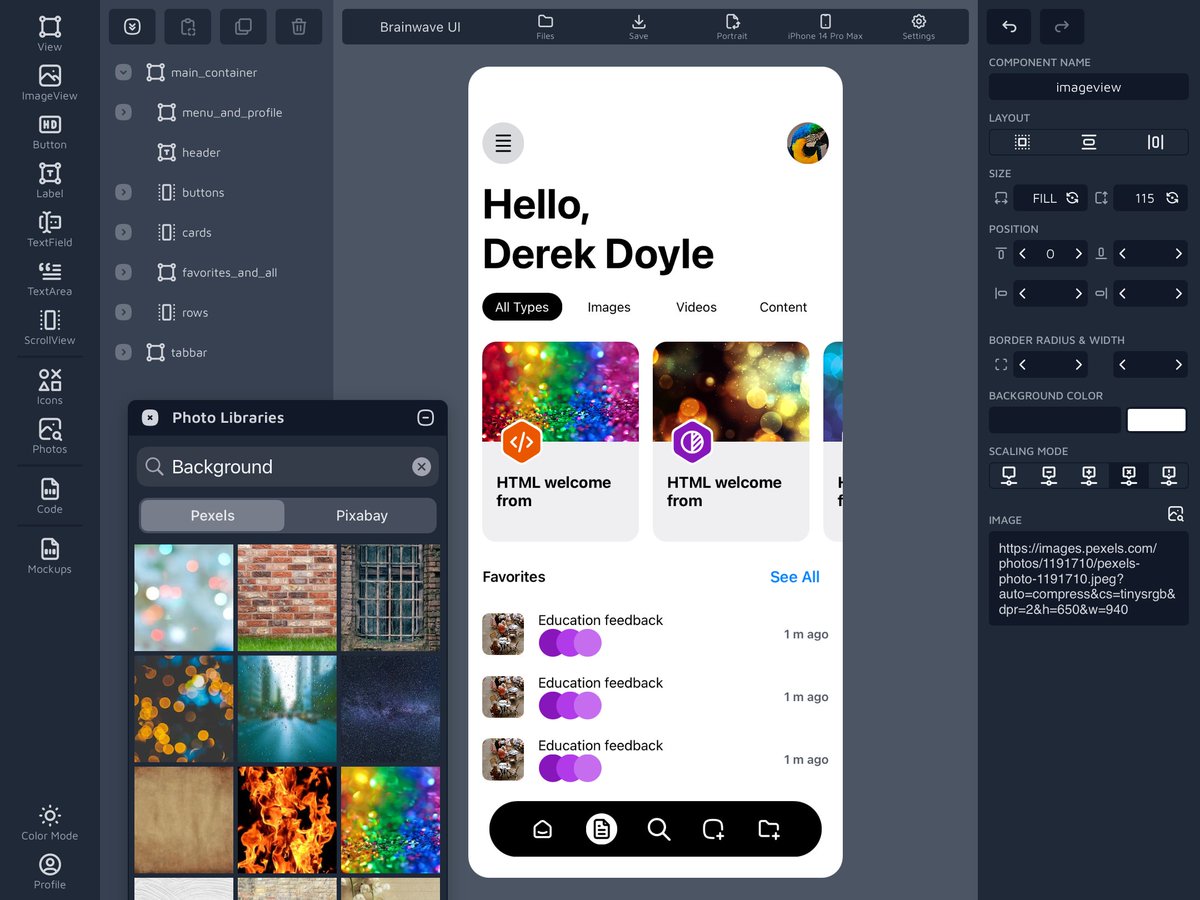The width and height of the screenshot is (1200, 900).
Task: Switch to Portrait orientation in the top toolbar
Action: click(x=732, y=27)
